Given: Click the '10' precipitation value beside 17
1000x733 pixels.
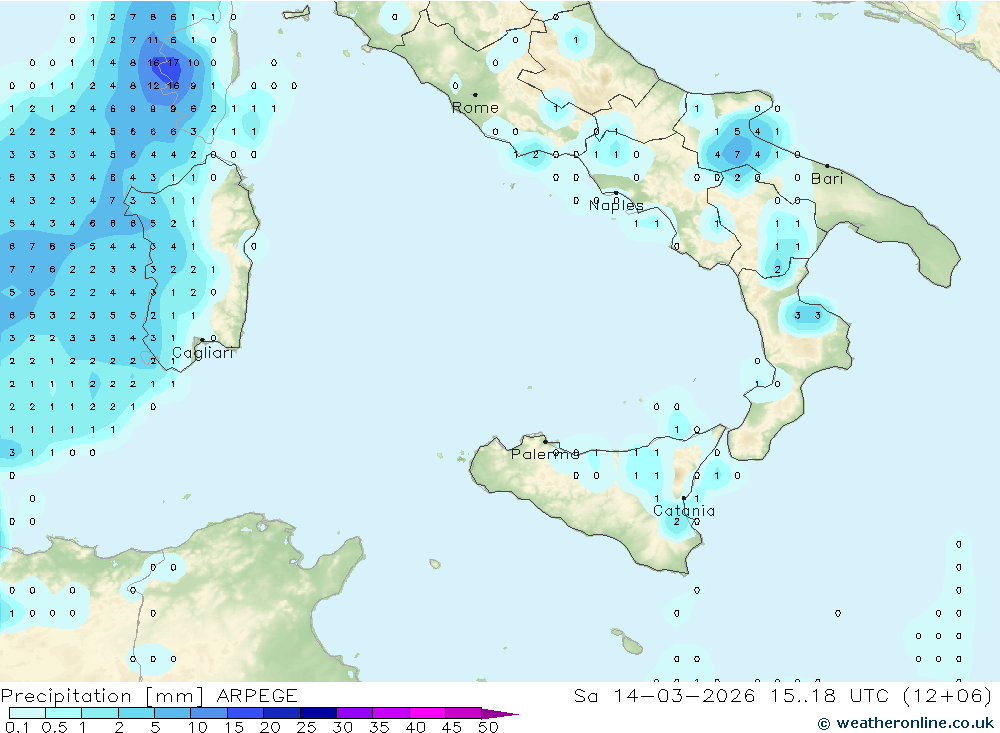Looking at the screenshot, I should [193, 63].
